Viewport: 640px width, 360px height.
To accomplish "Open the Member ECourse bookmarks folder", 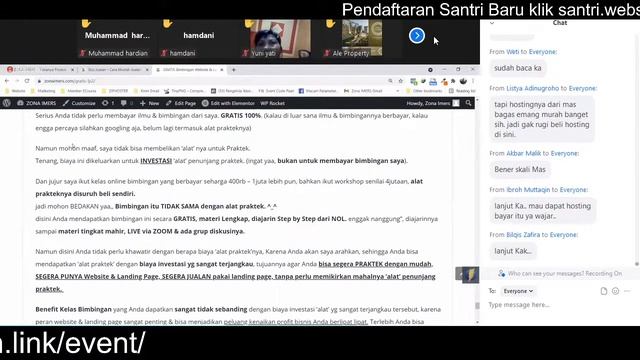I will click(78, 91).
